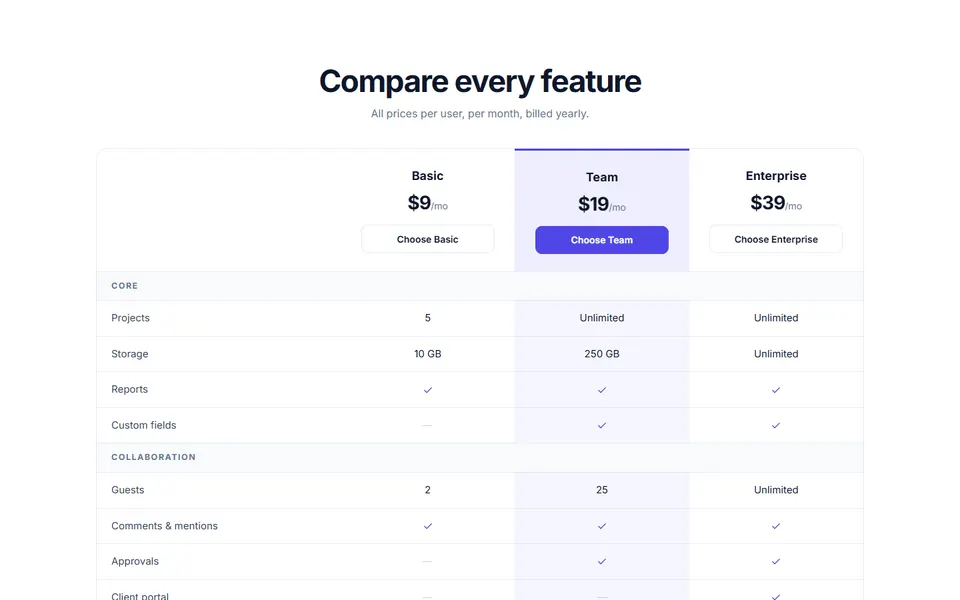The height and width of the screenshot is (600, 960).
Task: Click the Custom fields checkmark under Enterprise
Action: tap(776, 426)
